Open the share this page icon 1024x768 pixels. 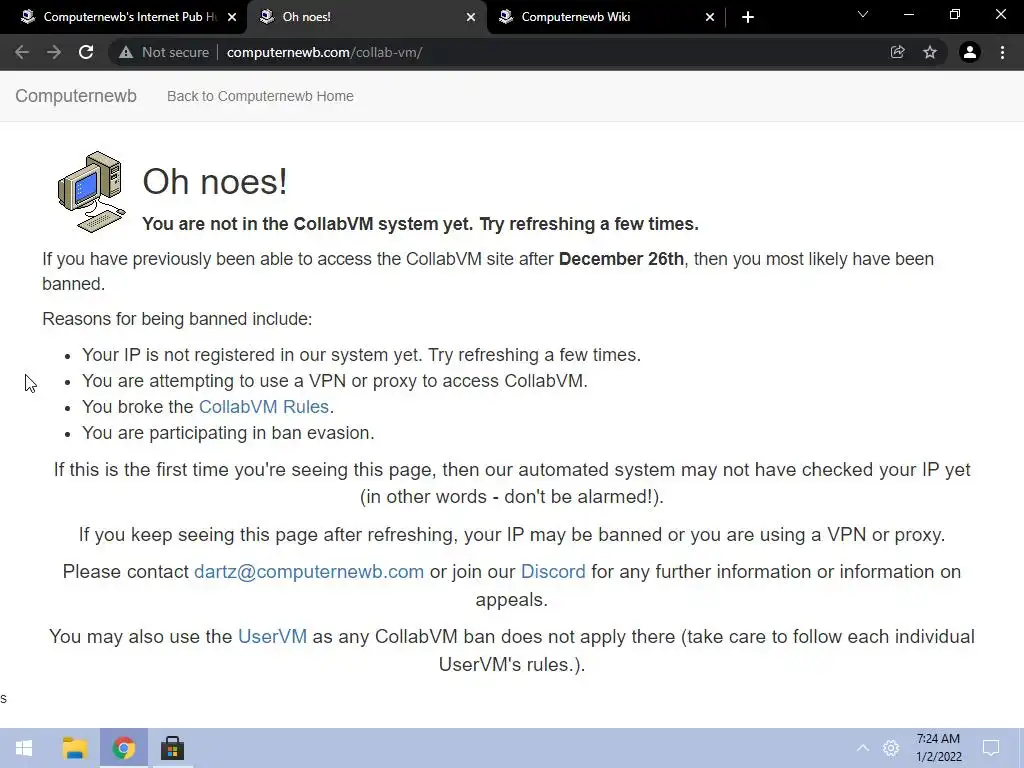pos(897,52)
